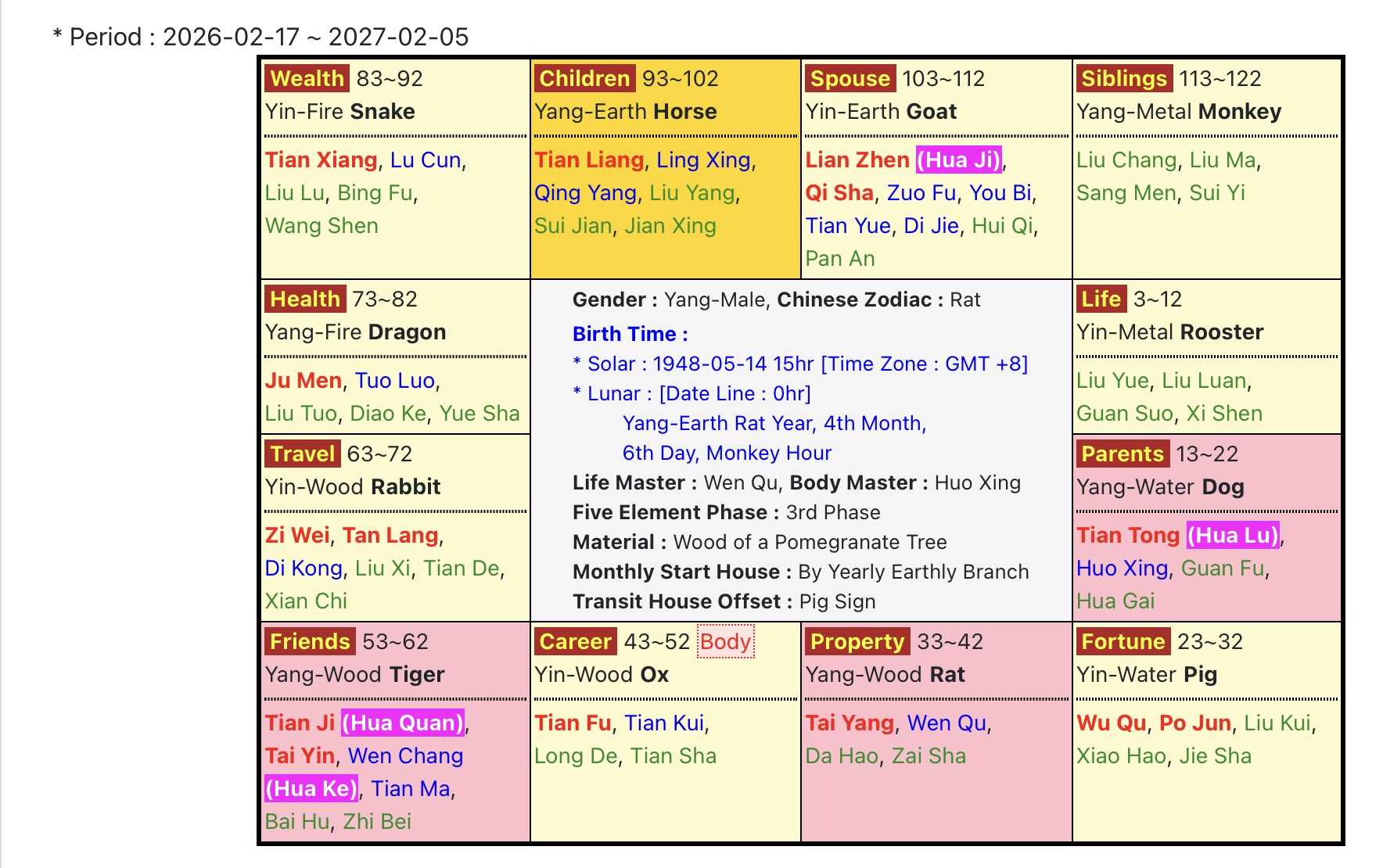Screen dimensions: 1383x868
Task: Open the Fortune house label
Action: (1123, 641)
